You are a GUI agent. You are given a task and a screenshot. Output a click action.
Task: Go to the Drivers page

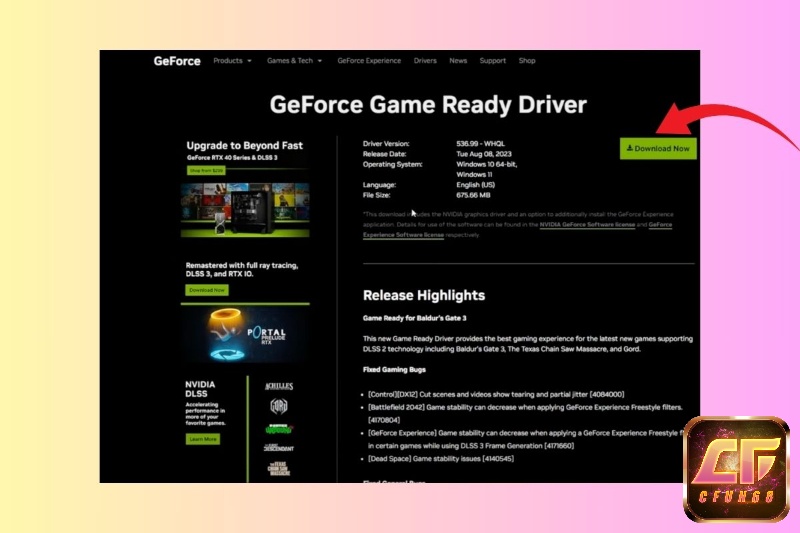[425, 61]
